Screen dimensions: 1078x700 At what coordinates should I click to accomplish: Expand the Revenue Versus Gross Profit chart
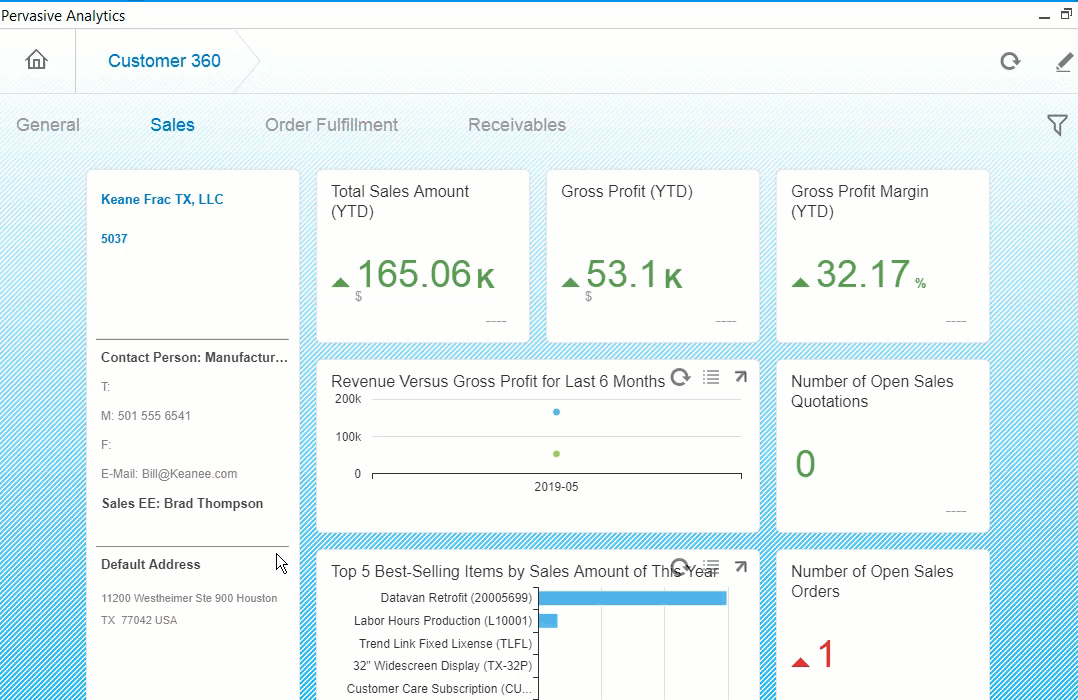(x=740, y=377)
